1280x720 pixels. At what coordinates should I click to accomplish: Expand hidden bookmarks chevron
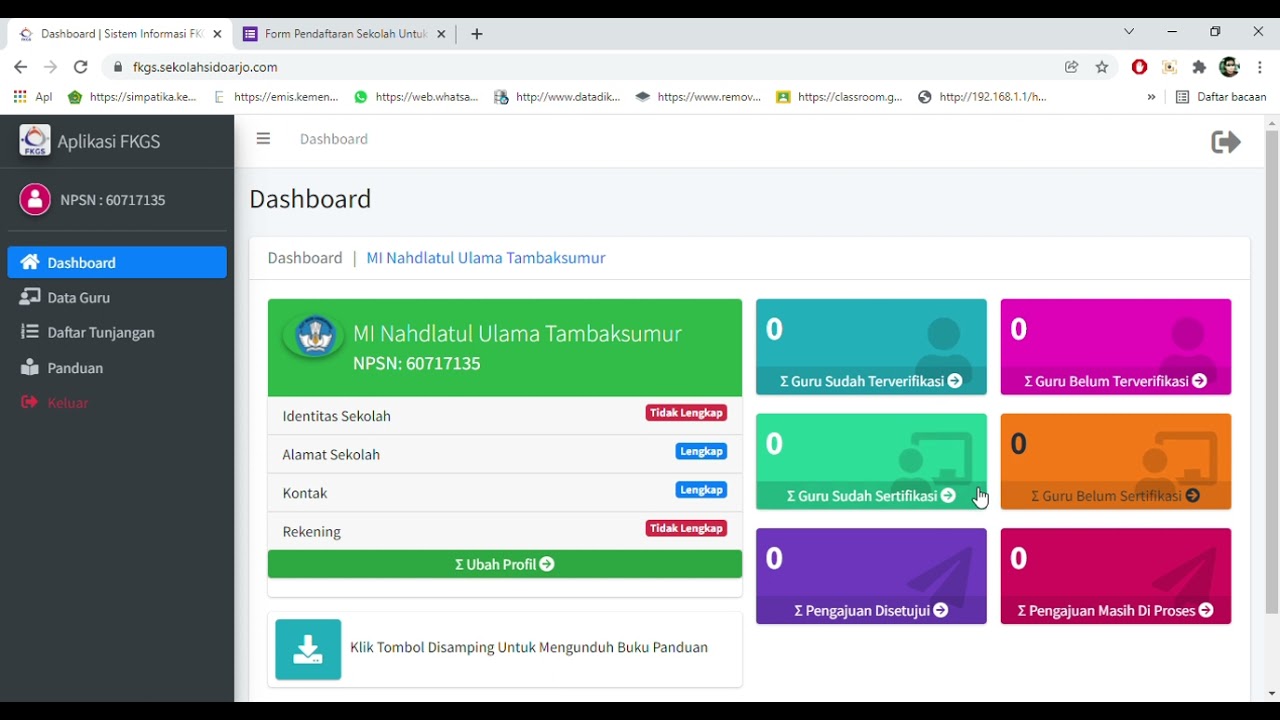click(x=1151, y=97)
